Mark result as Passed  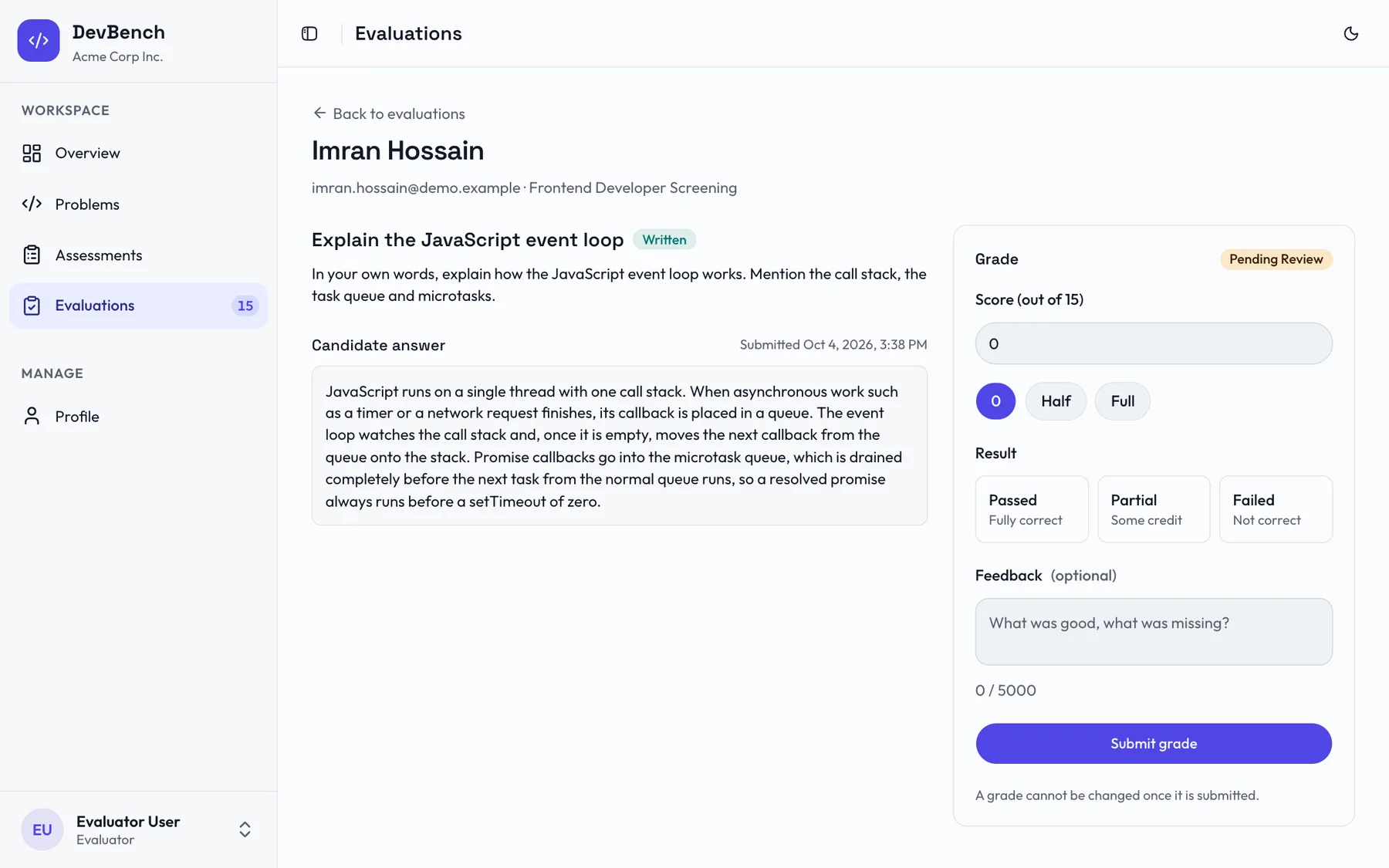tap(1032, 509)
